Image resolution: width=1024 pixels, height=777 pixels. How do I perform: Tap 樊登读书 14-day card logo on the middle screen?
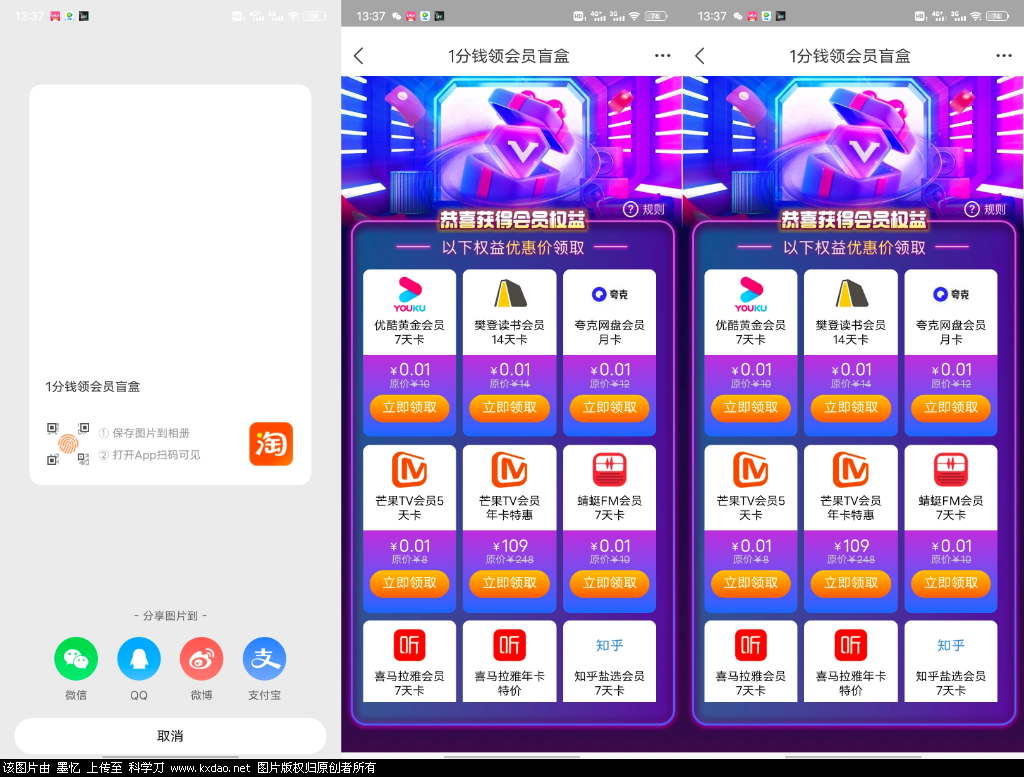click(509, 294)
